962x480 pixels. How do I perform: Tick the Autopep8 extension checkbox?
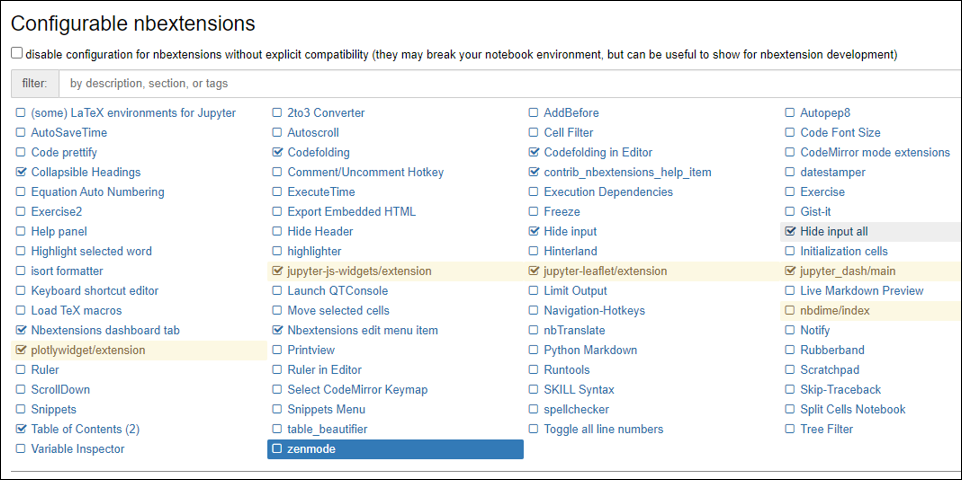pyautogui.click(x=790, y=113)
